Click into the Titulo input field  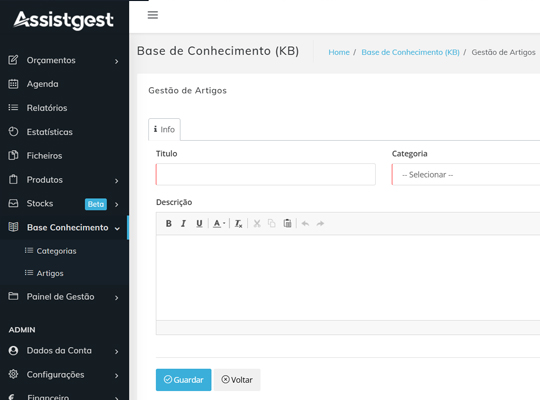pyautogui.click(x=266, y=174)
